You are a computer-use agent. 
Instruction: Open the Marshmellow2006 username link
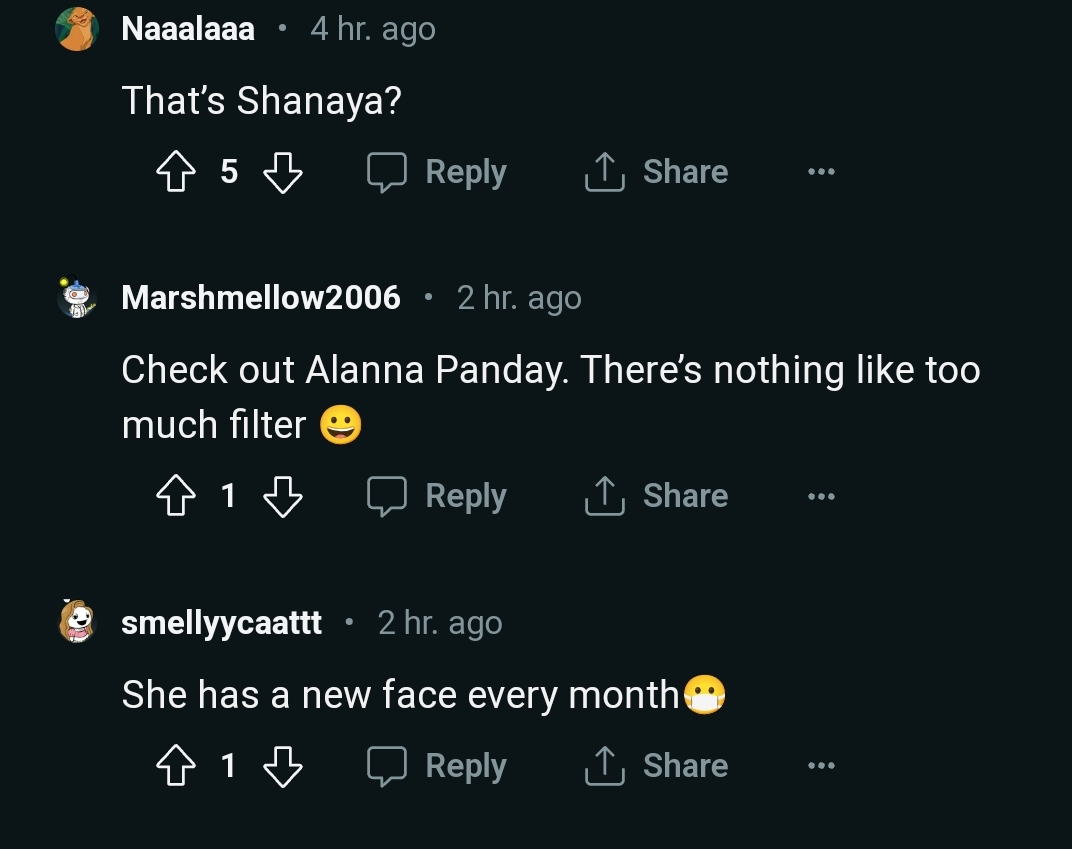260,298
